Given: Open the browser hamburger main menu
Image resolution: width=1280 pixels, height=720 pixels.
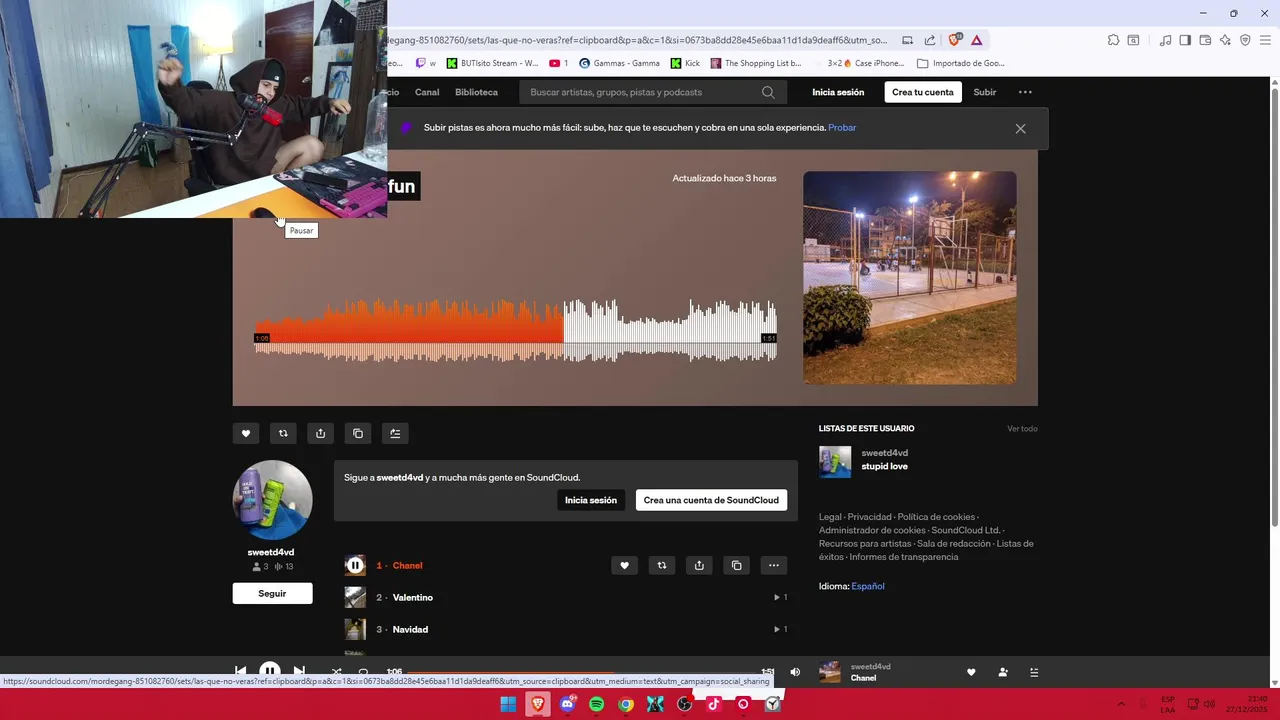Looking at the screenshot, I should click(1265, 40).
